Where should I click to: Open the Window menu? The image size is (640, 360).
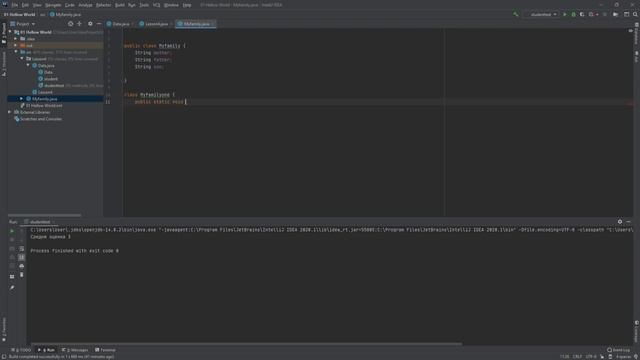(171, 5)
